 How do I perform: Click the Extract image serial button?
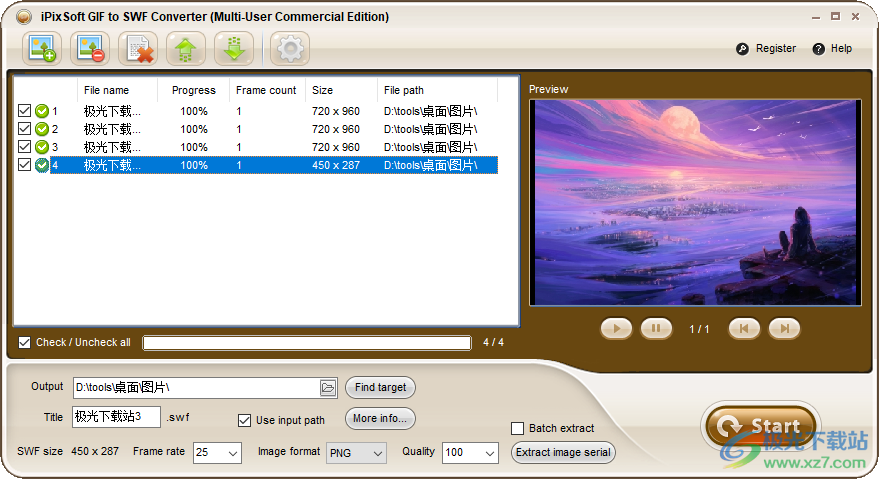[x=563, y=453]
